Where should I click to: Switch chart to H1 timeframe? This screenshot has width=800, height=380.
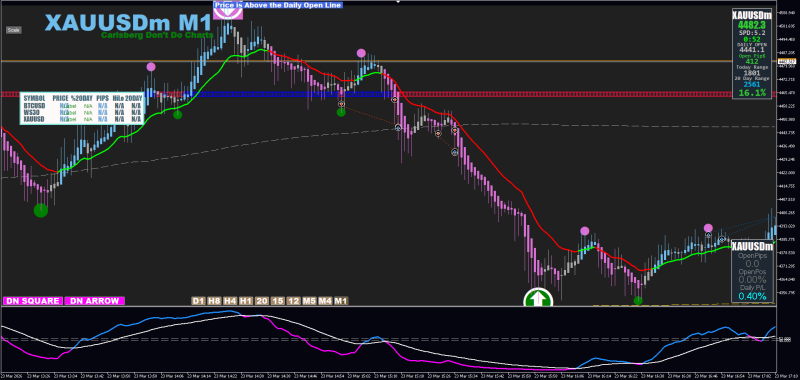click(246, 301)
